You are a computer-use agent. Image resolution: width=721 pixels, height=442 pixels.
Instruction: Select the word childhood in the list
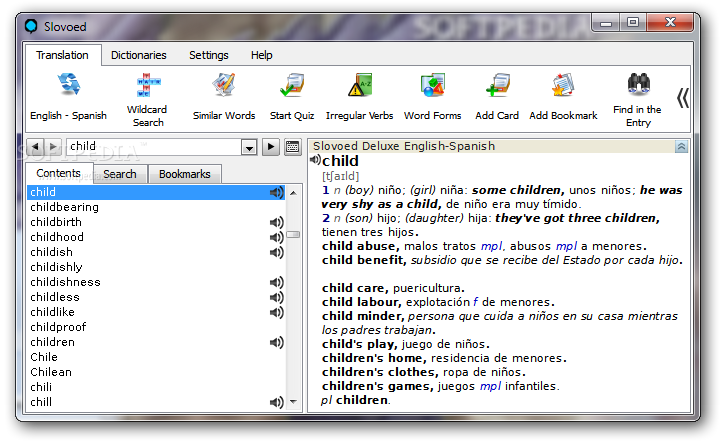click(155, 237)
